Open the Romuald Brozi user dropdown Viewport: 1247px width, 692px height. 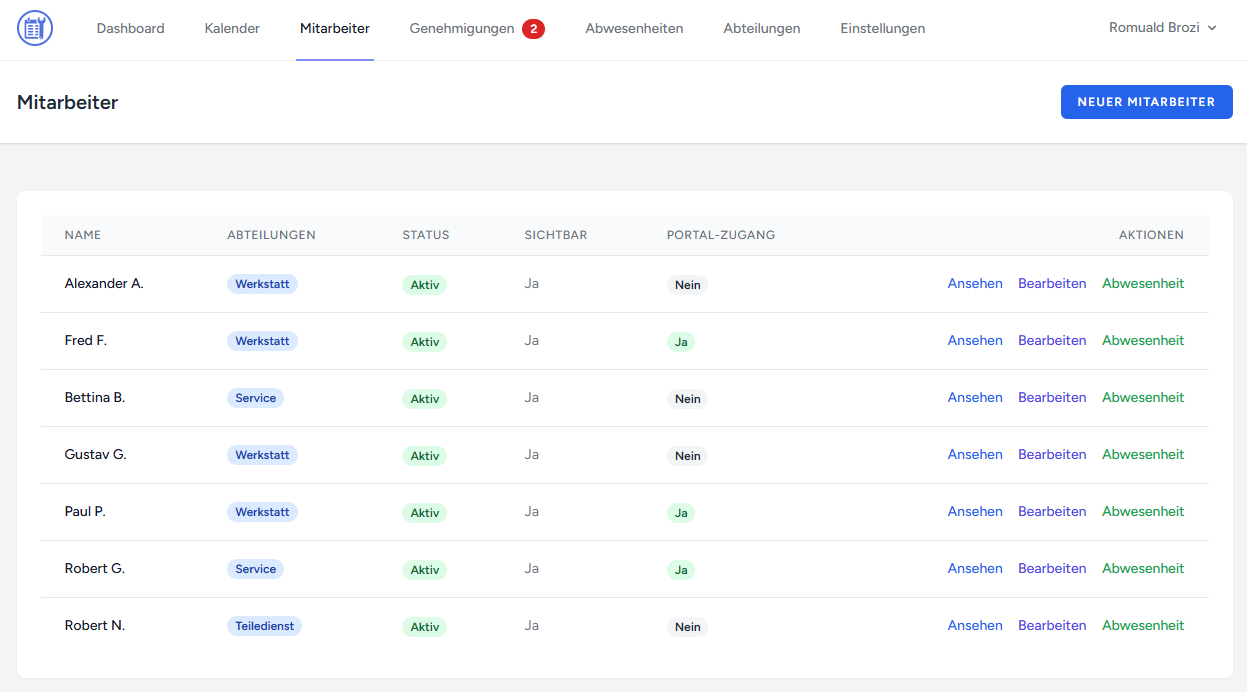[1162, 28]
